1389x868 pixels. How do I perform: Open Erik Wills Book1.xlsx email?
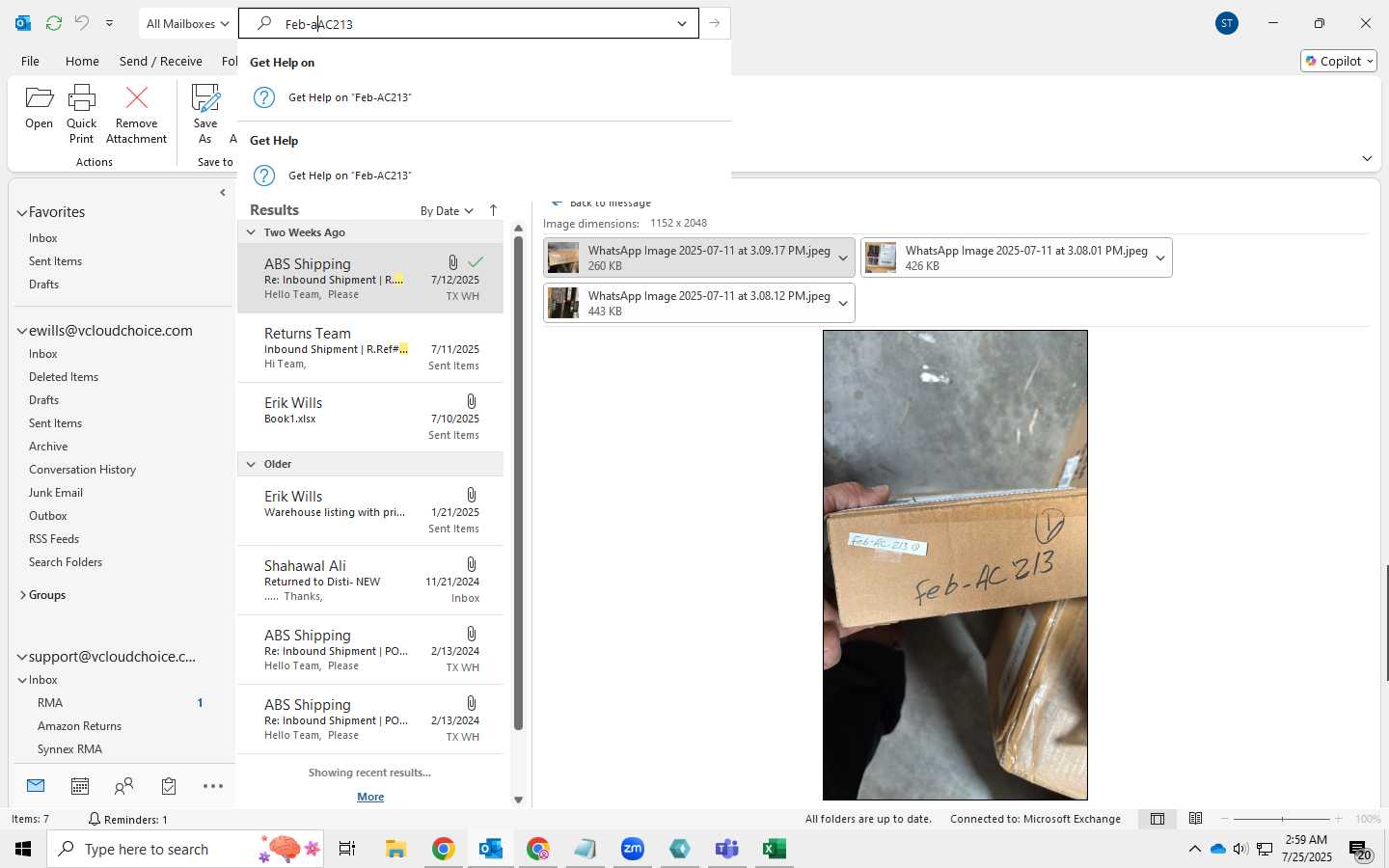click(370, 418)
